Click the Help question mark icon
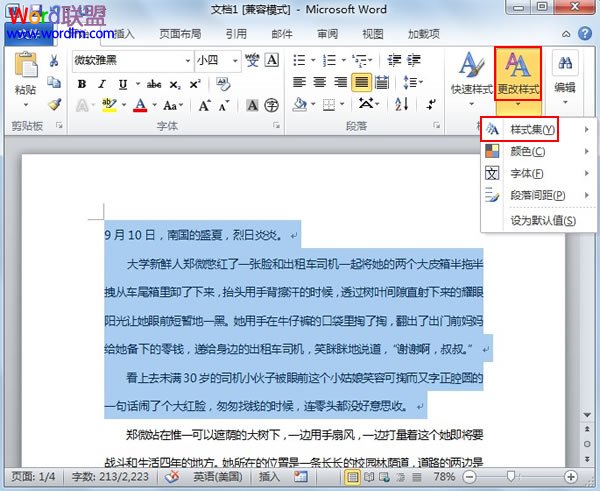 point(585,34)
